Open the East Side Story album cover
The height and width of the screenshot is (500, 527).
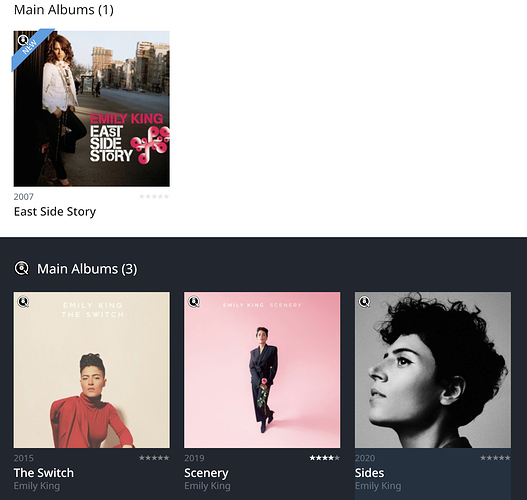[x=92, y=109]
